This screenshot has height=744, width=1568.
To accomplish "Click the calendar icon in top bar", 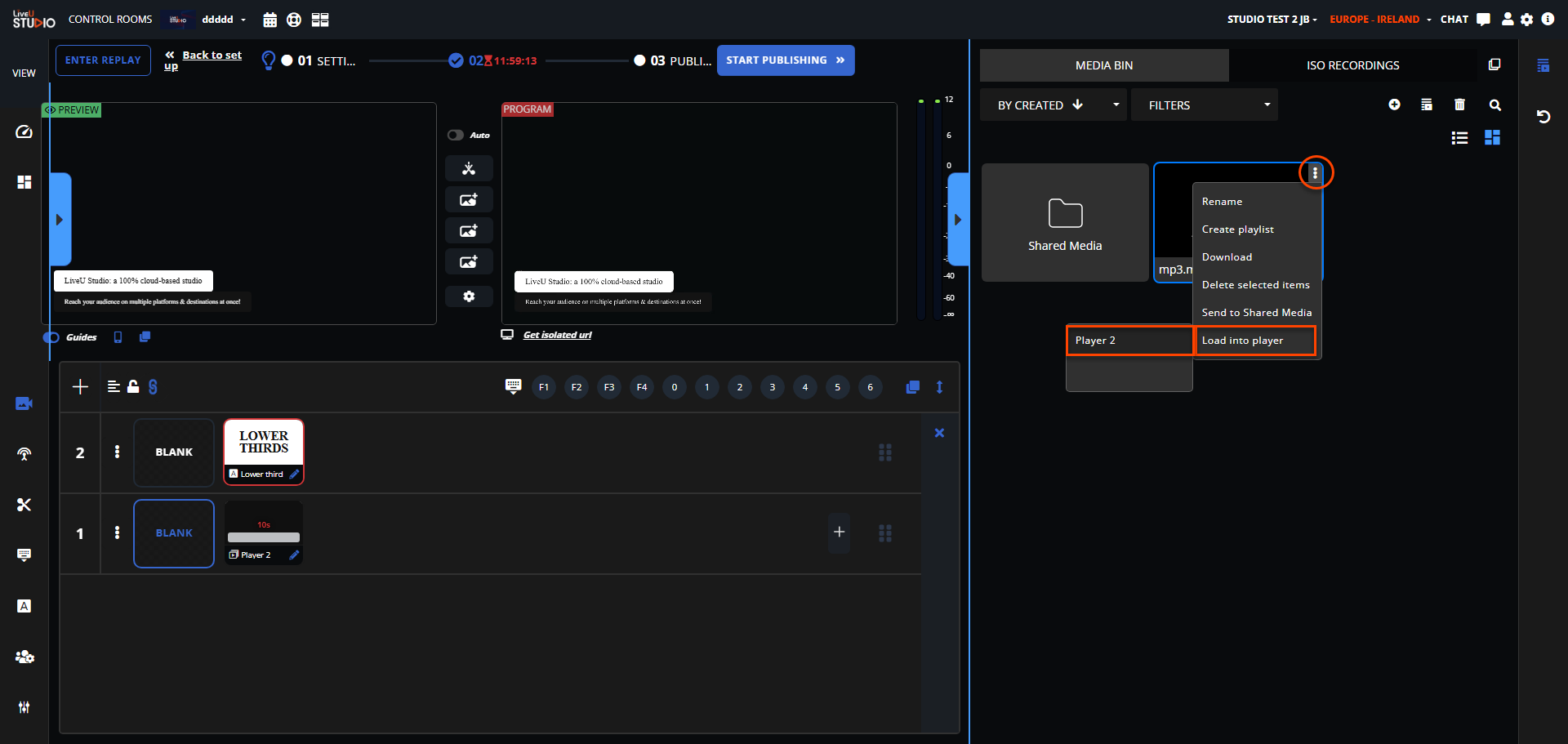I will coord(270,20).
